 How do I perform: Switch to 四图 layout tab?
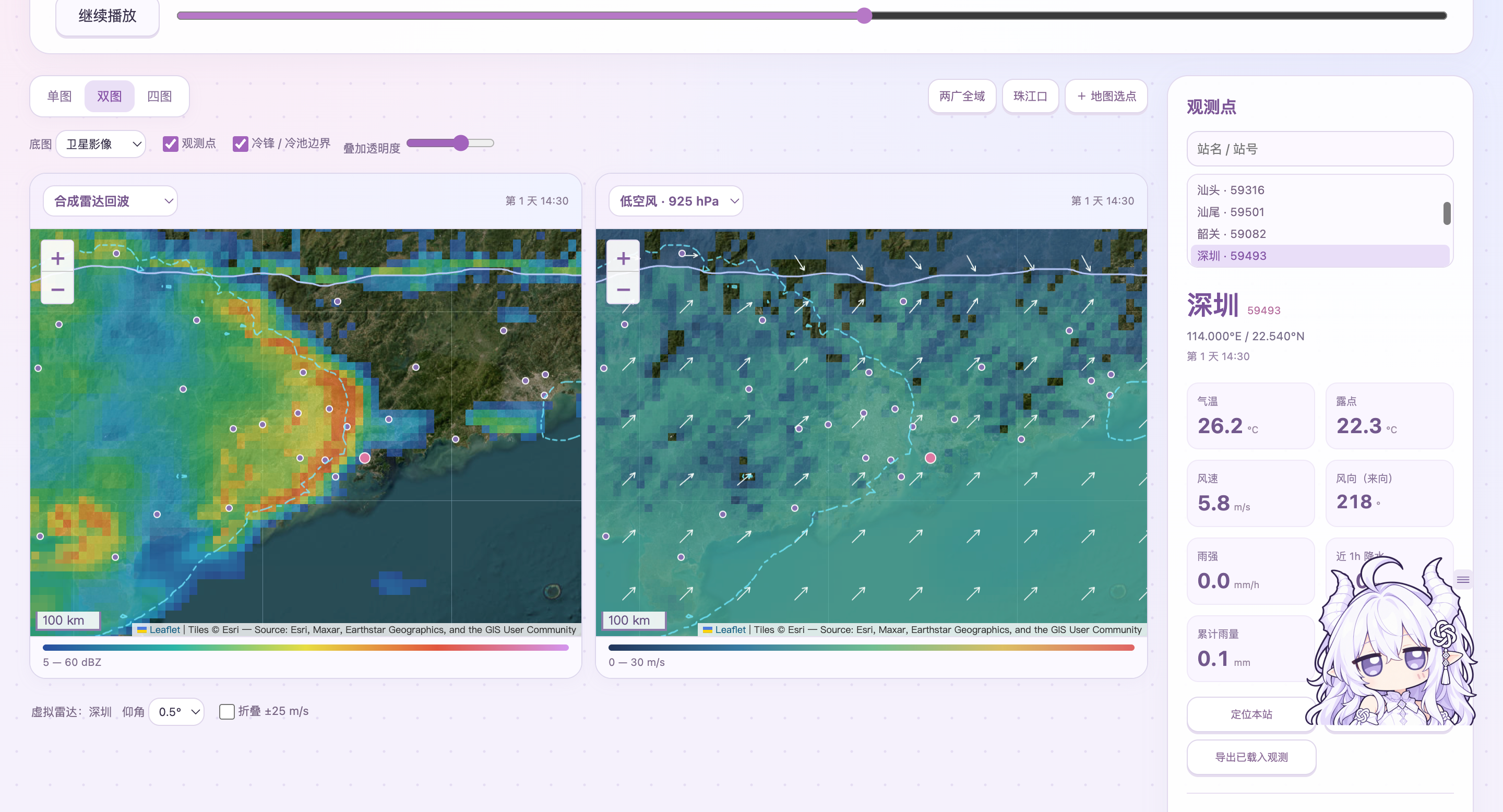[x=159, y=96]
